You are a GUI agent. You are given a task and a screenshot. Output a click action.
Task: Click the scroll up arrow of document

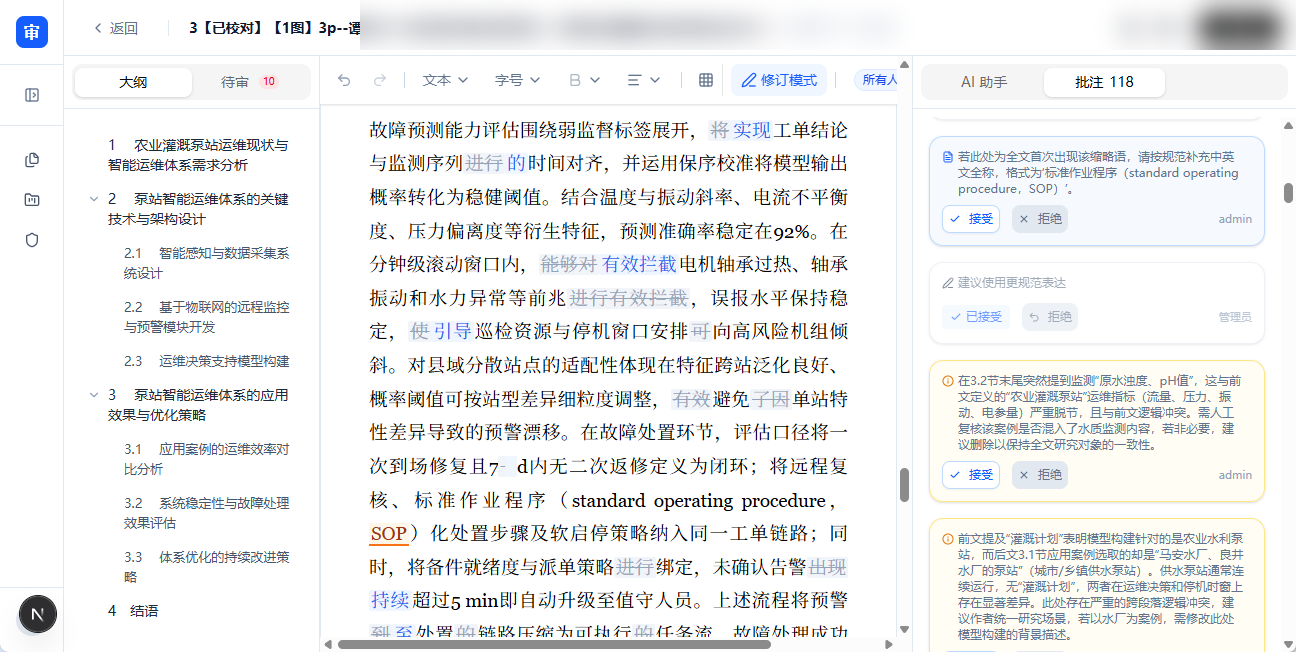[904, 66]
